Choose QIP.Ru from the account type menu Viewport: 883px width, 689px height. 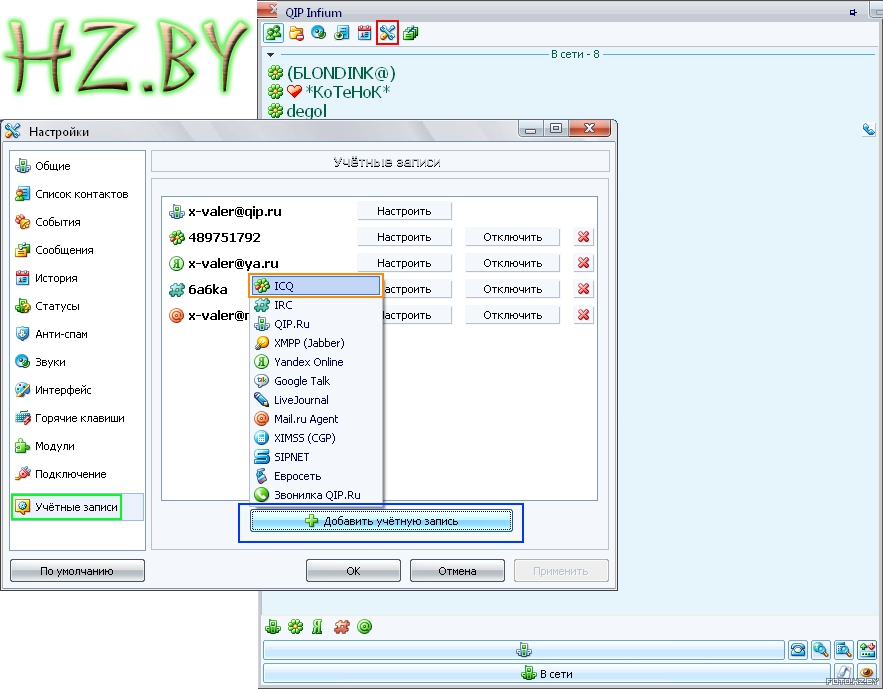[316, 324]
